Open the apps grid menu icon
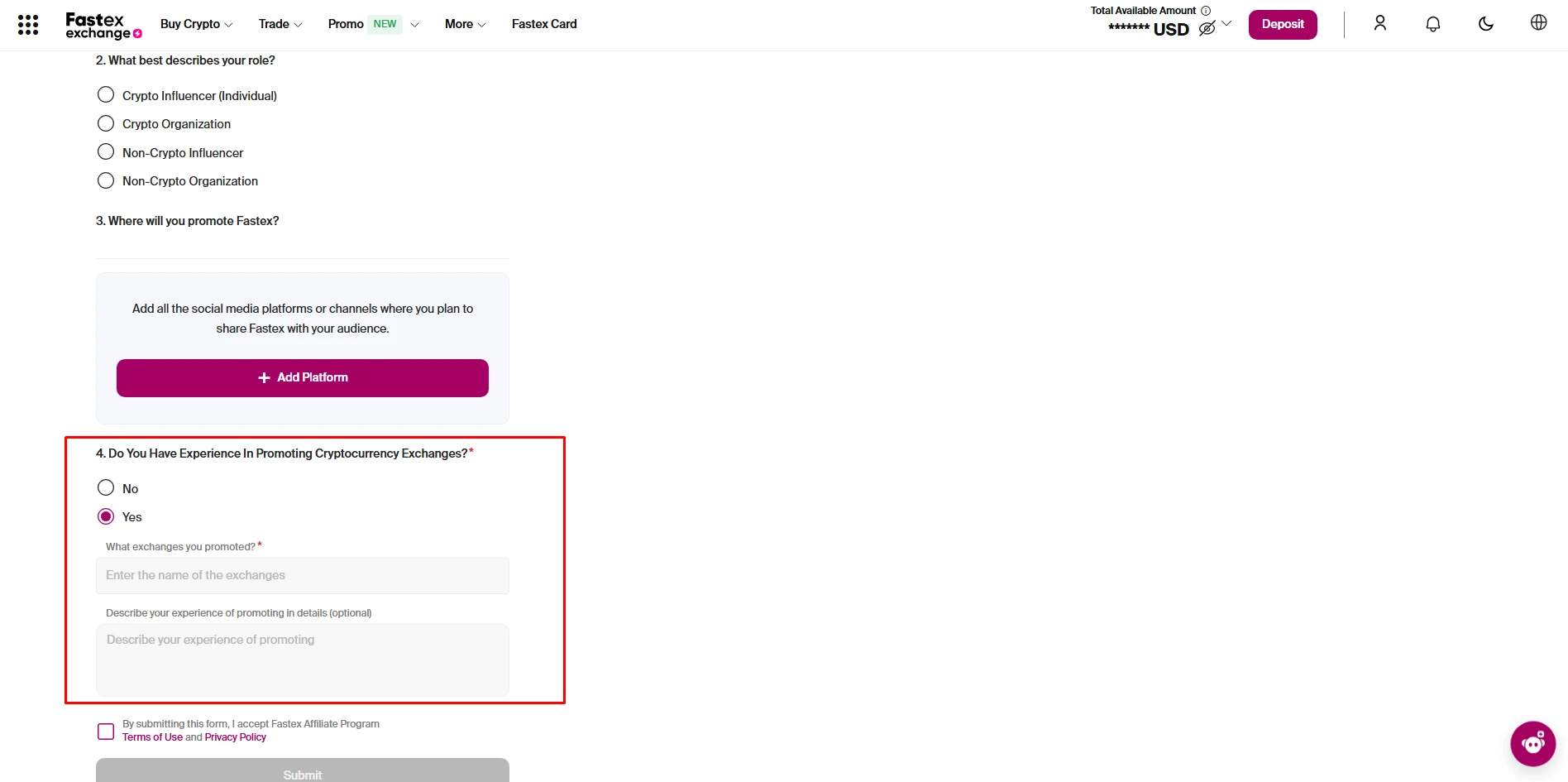This screenshot has width=1568, height=782. (x=28, y=25)
